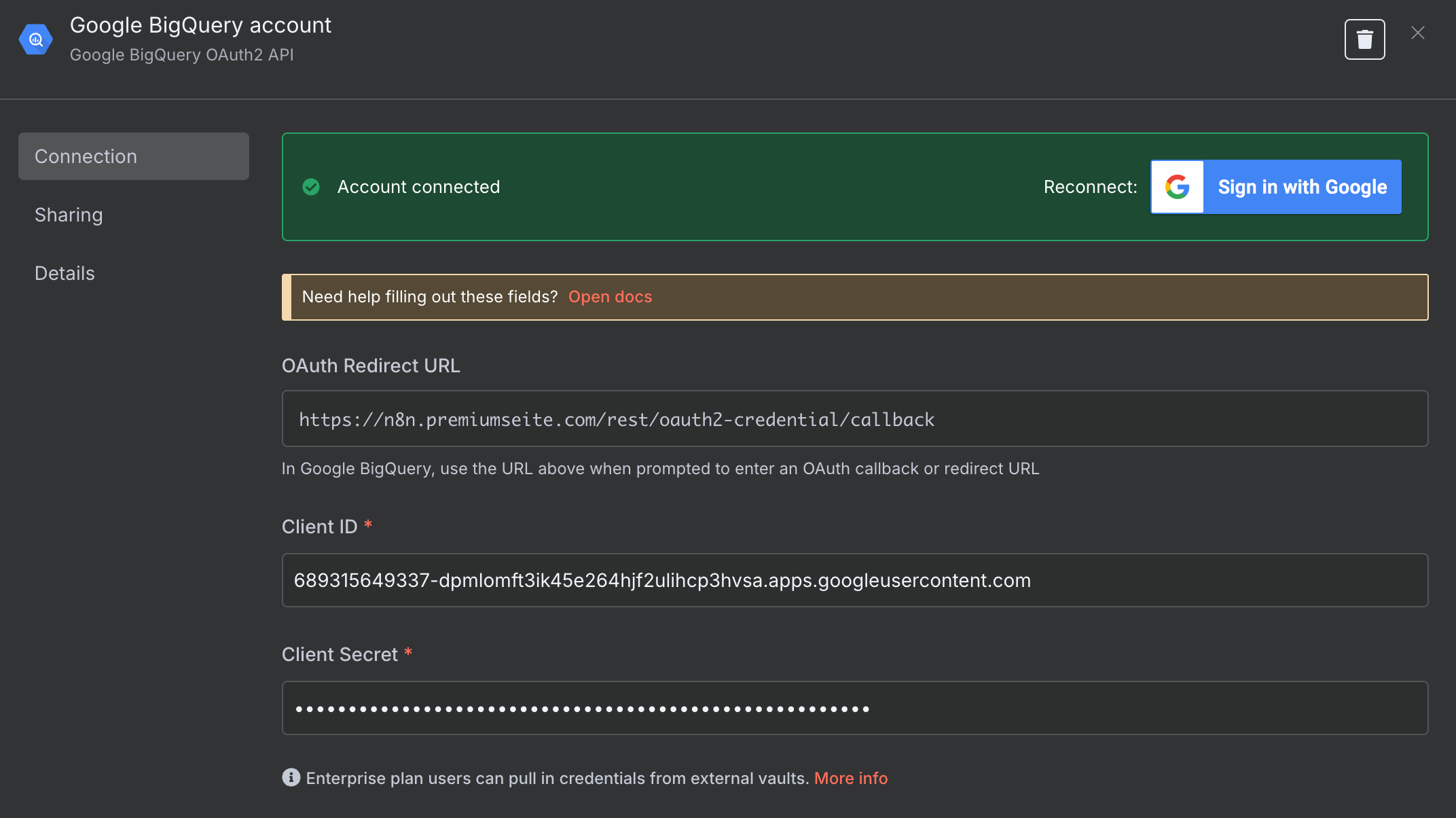The image size is (1456, 818).
Task: Click the info icon near Enterprise plan
Action: [x=291, y=777]
